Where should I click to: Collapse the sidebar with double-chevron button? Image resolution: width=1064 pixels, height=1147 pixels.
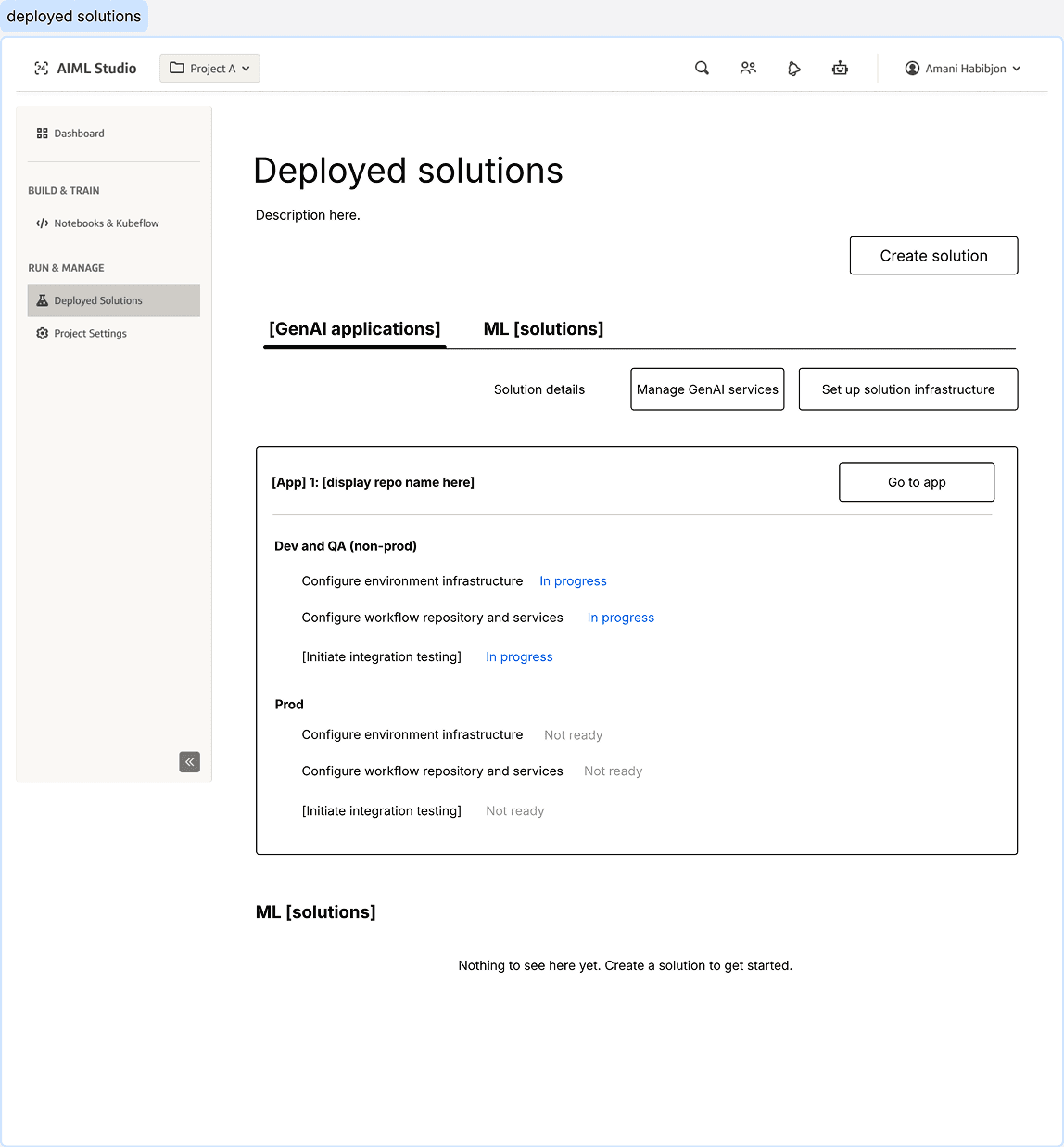190,762
